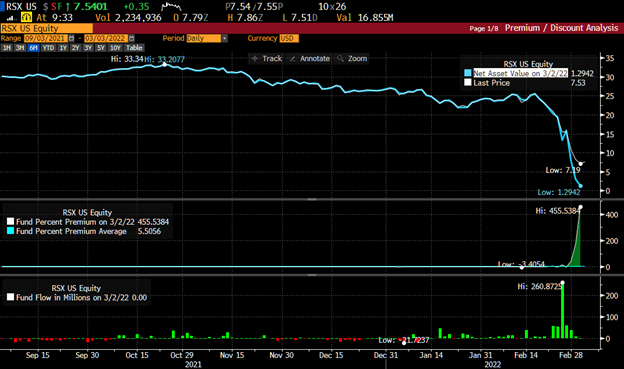This screenshot has width=624, height=369.
Task: Click the end date 03/03/2022 field
Action: (106, 38)
